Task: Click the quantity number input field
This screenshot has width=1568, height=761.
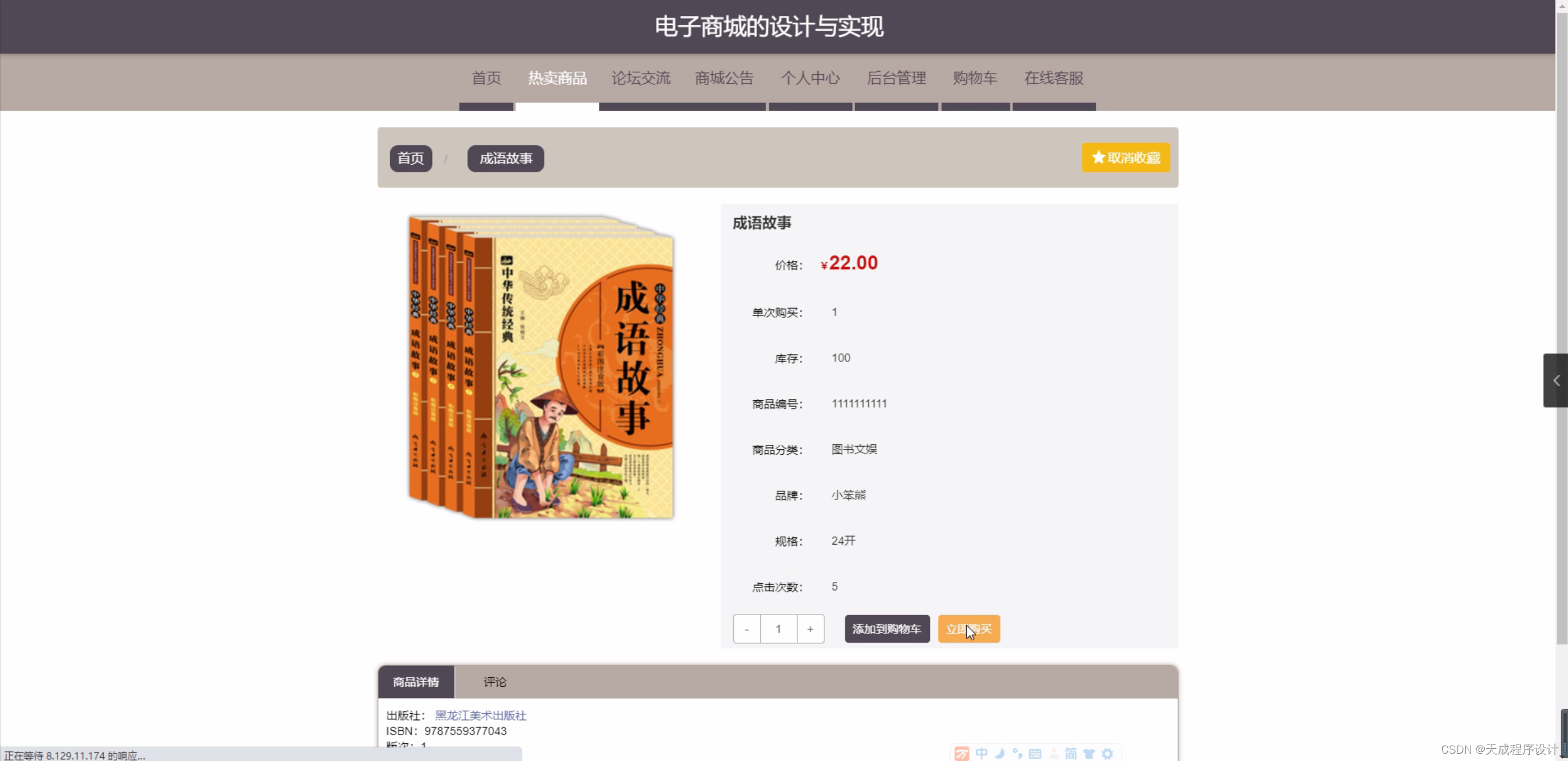Action: click(x=778, y=629)
